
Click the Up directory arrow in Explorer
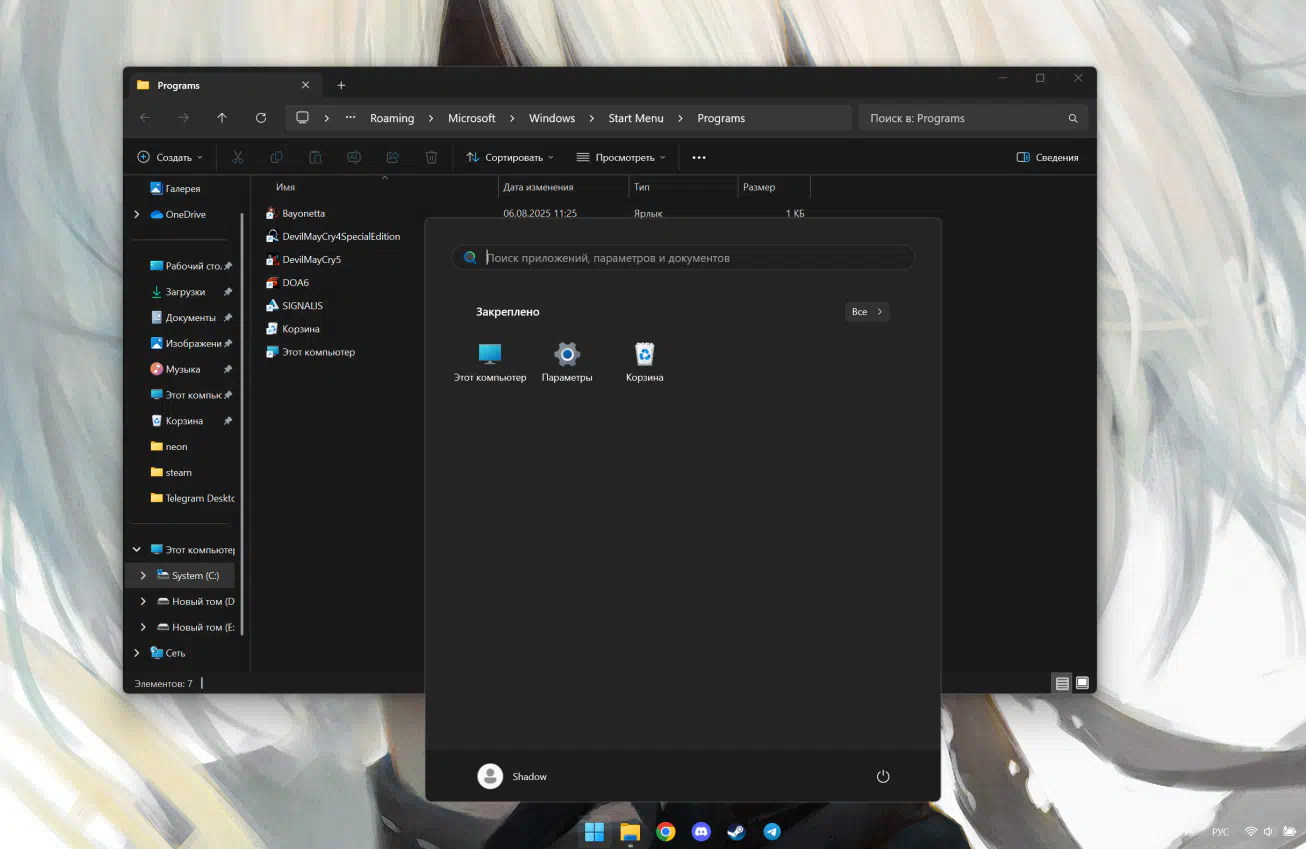point(222,118)
